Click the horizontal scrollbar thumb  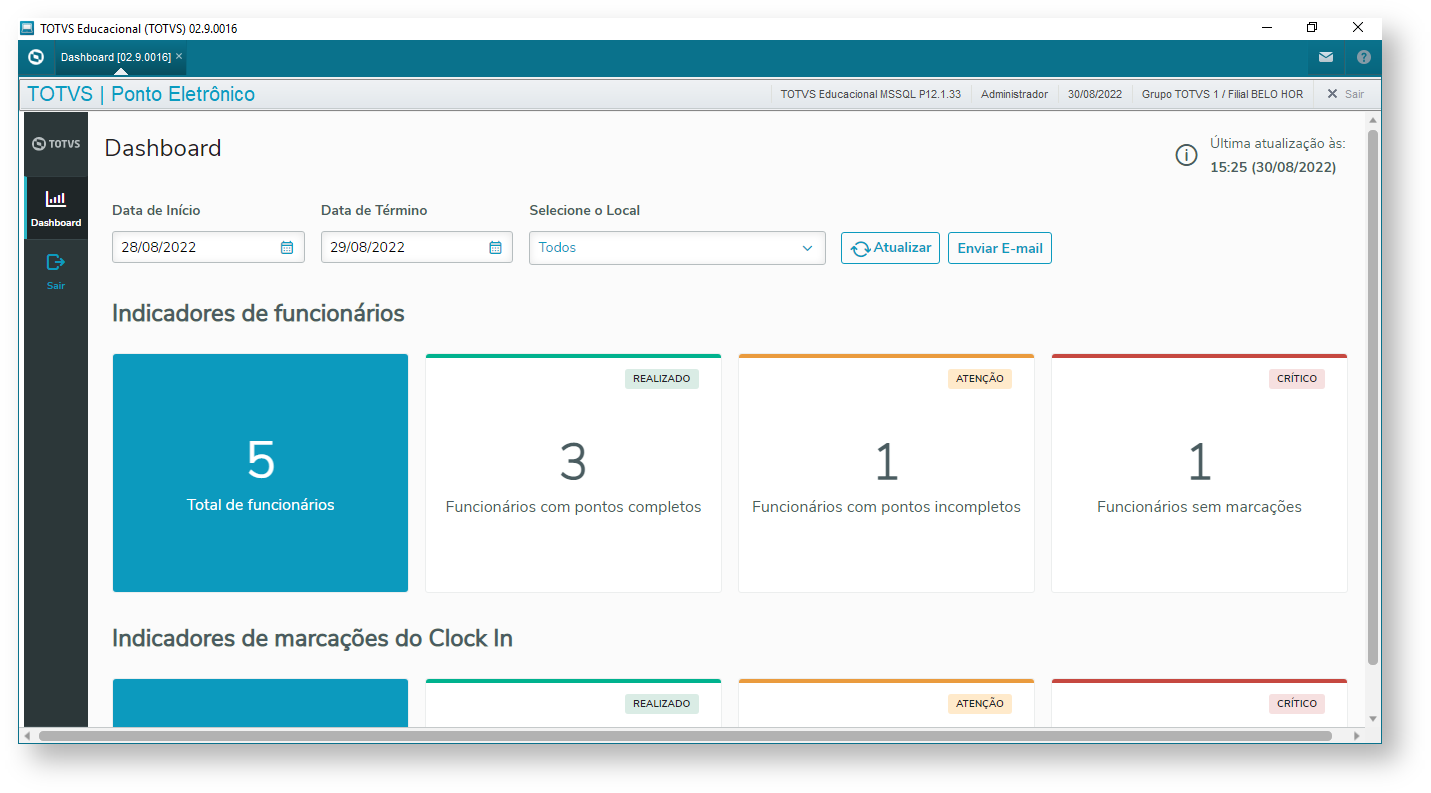[685, 735]
